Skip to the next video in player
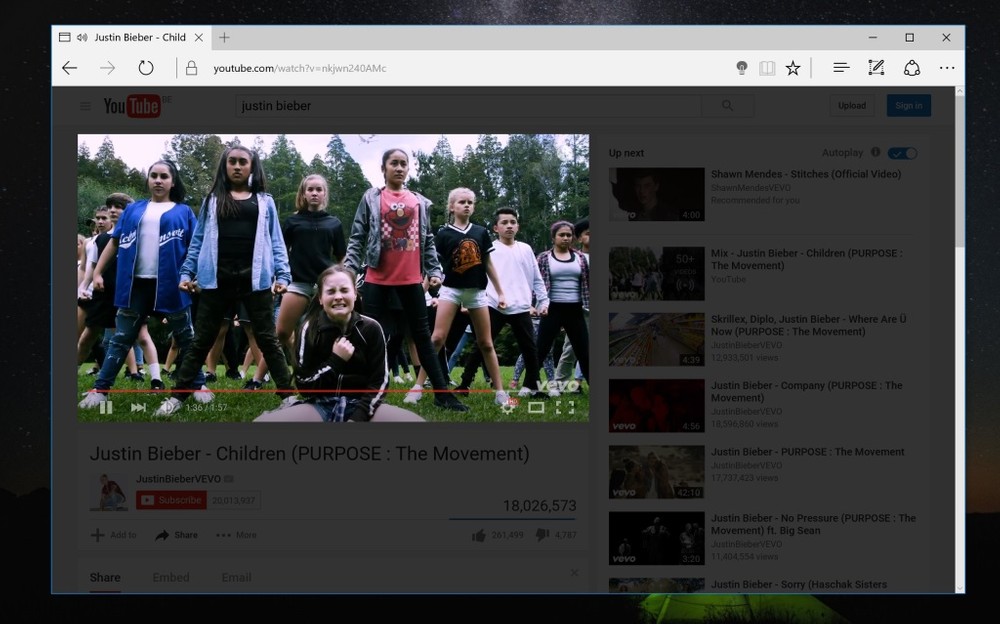Viewport: 1000px width, 624px height. [x=138, y=407]
